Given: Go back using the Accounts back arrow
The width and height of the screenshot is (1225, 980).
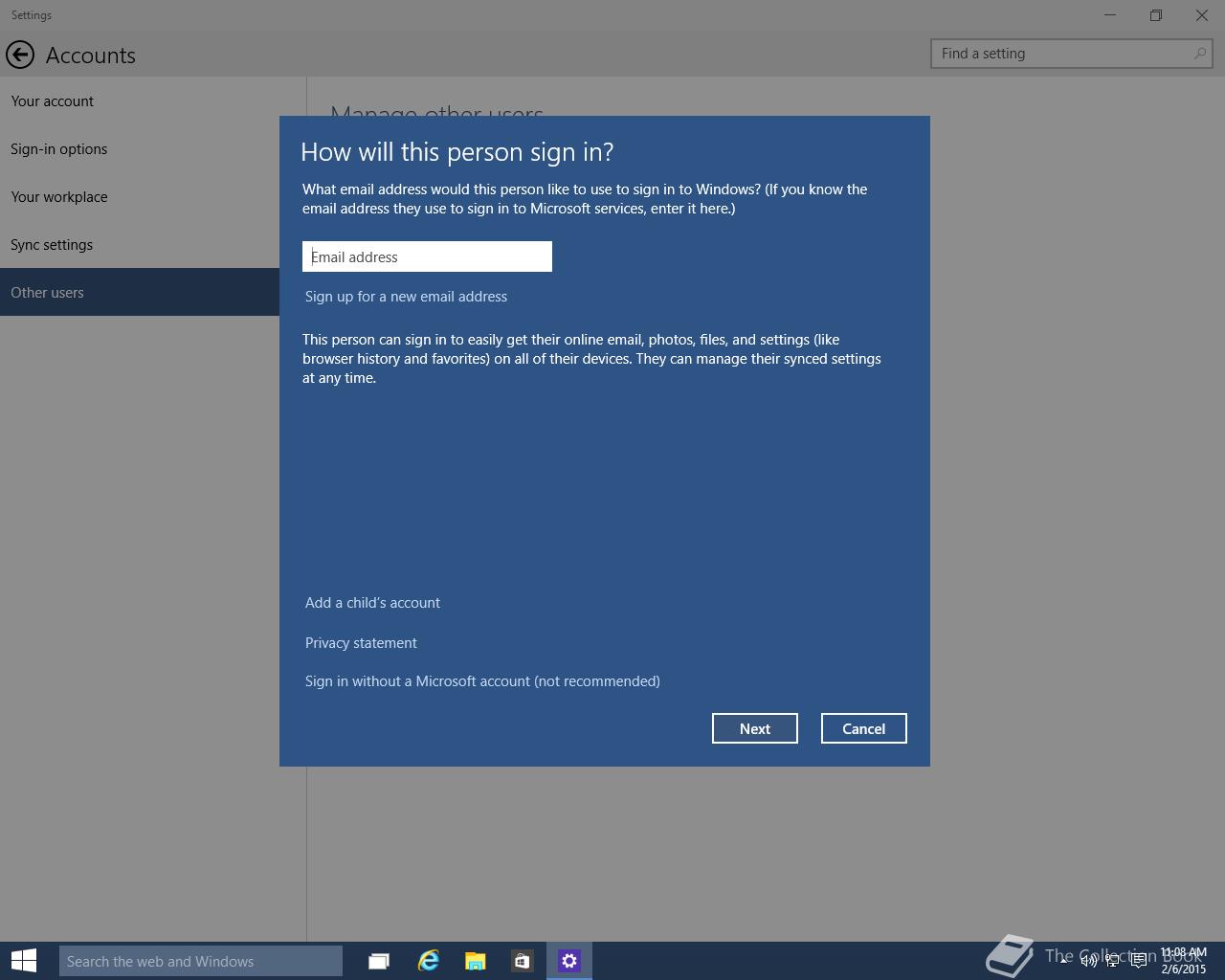Looking at the screenshot, I should coord(19,55).
